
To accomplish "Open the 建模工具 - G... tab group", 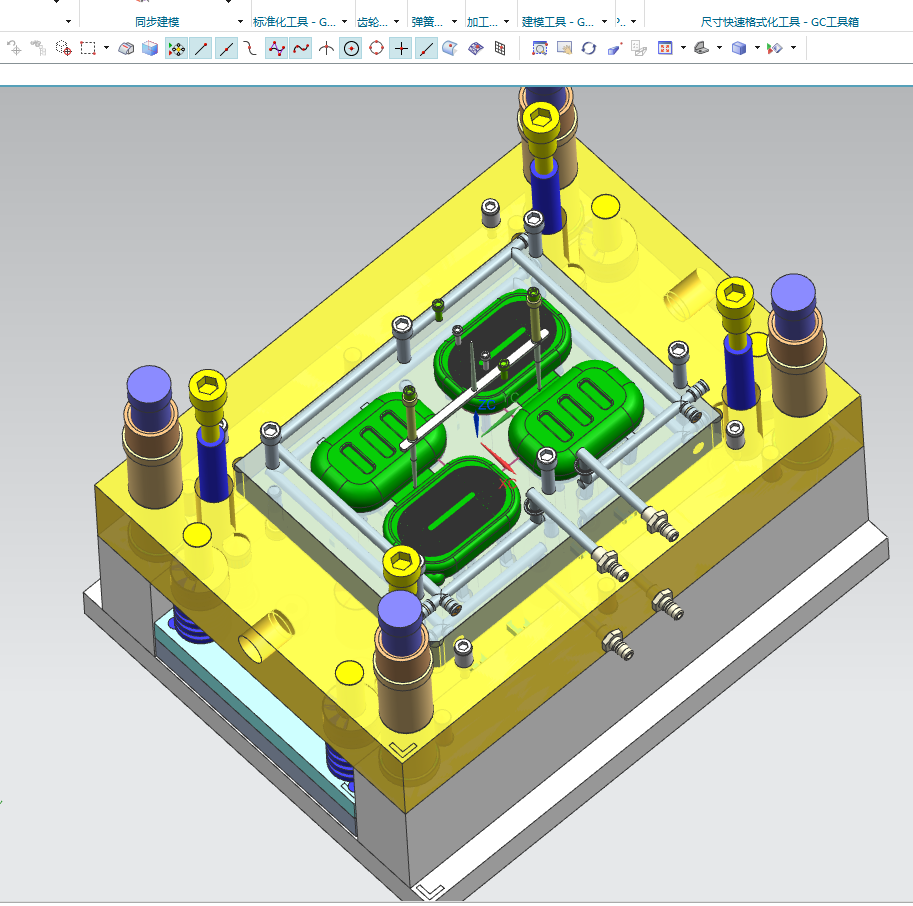I will click(558, 22).
